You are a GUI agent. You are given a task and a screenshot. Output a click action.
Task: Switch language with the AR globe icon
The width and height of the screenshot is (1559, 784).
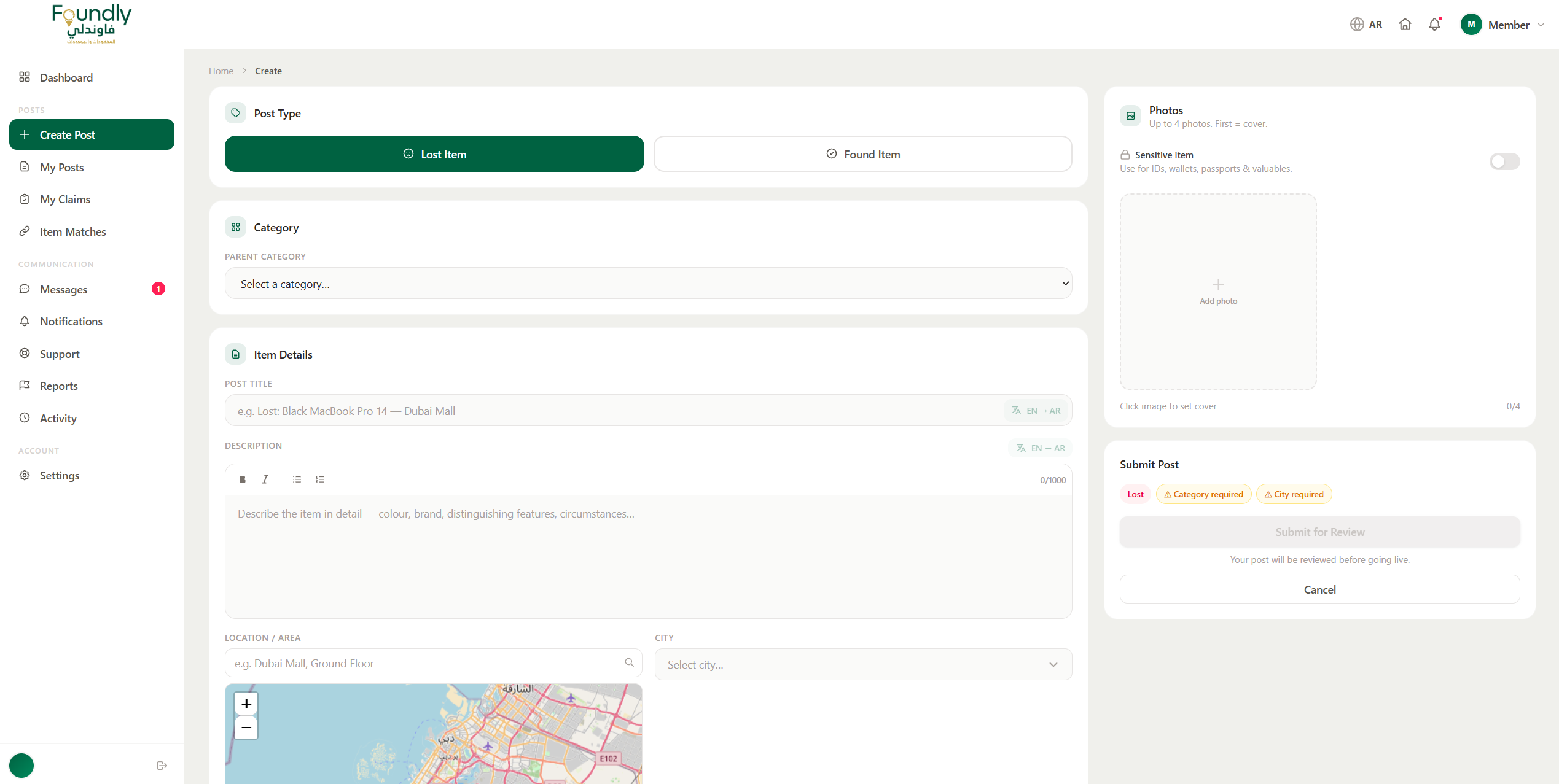pyautogui.click(x=1366, y=25)
